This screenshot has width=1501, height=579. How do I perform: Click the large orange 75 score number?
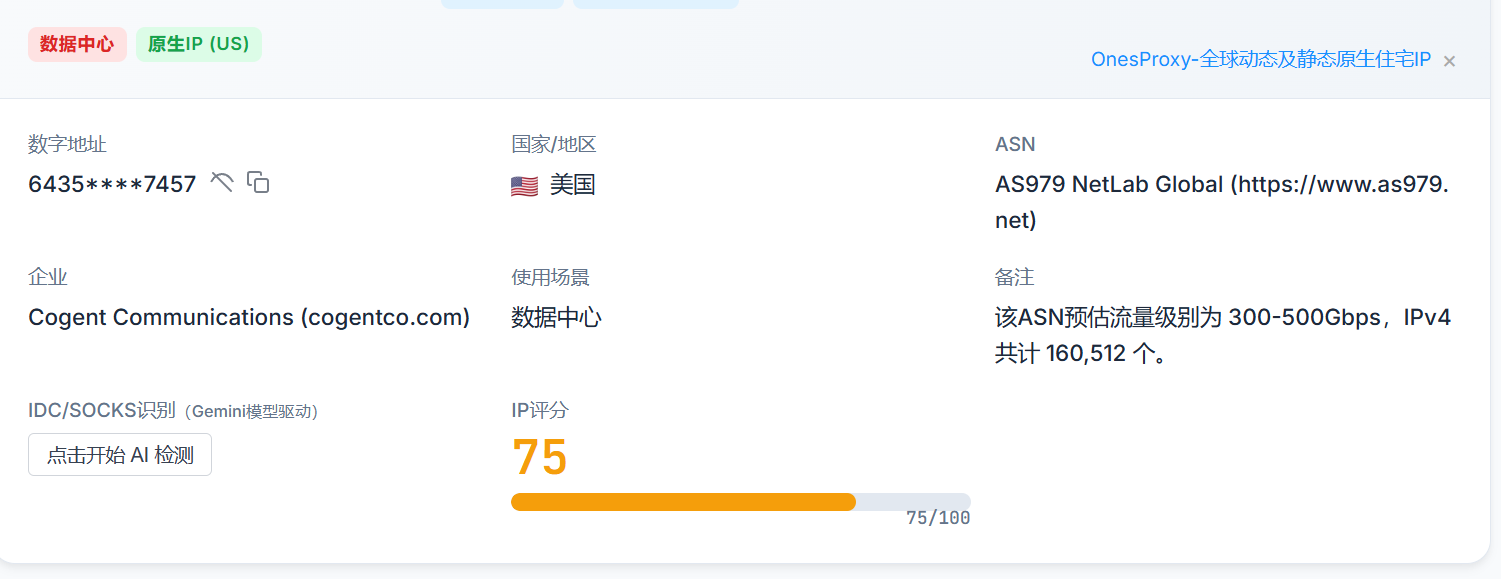tap(540, 457)
